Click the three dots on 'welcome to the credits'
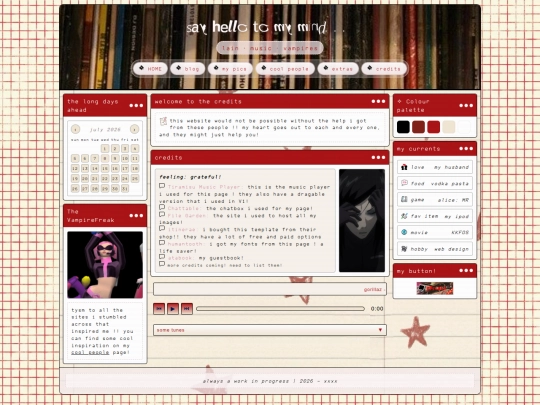The width and height of the screenshot is (540, 405). 378,101
